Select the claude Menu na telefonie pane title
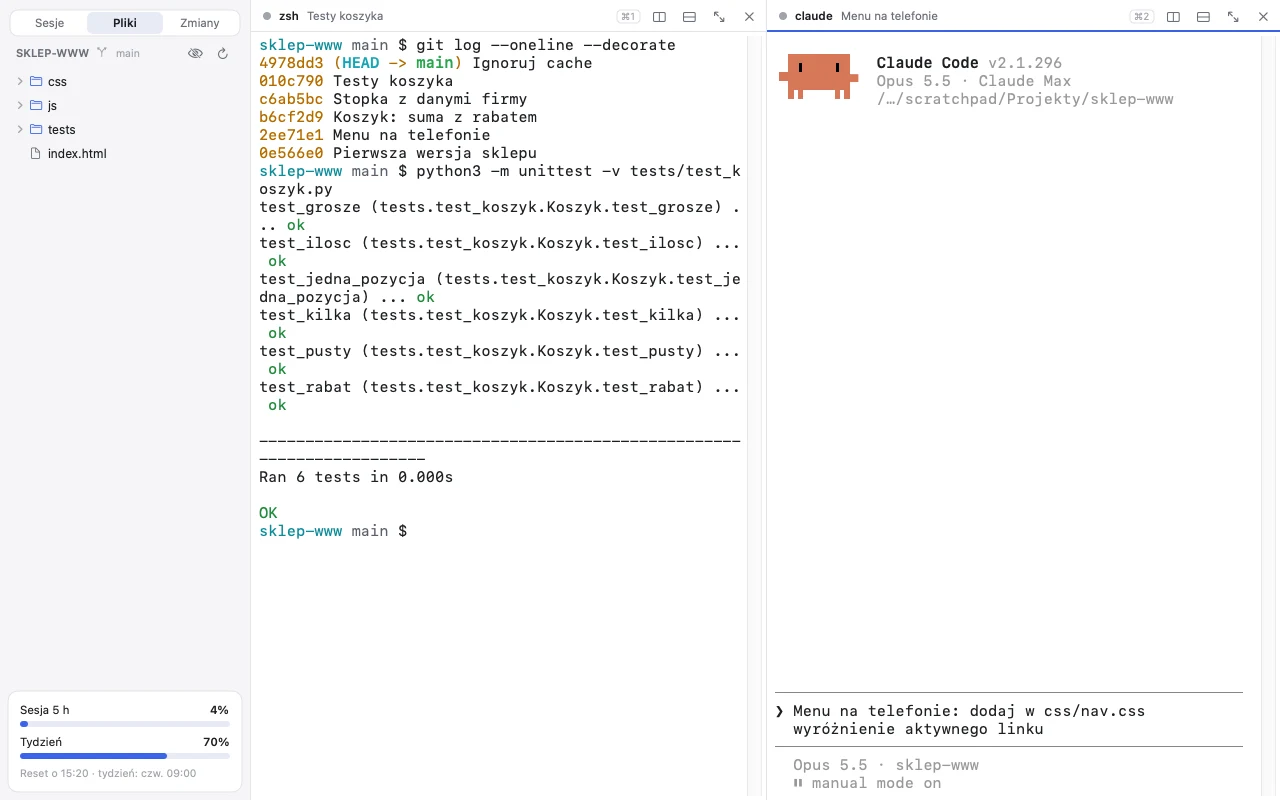Screen dimensions: 1280x800 866,16
